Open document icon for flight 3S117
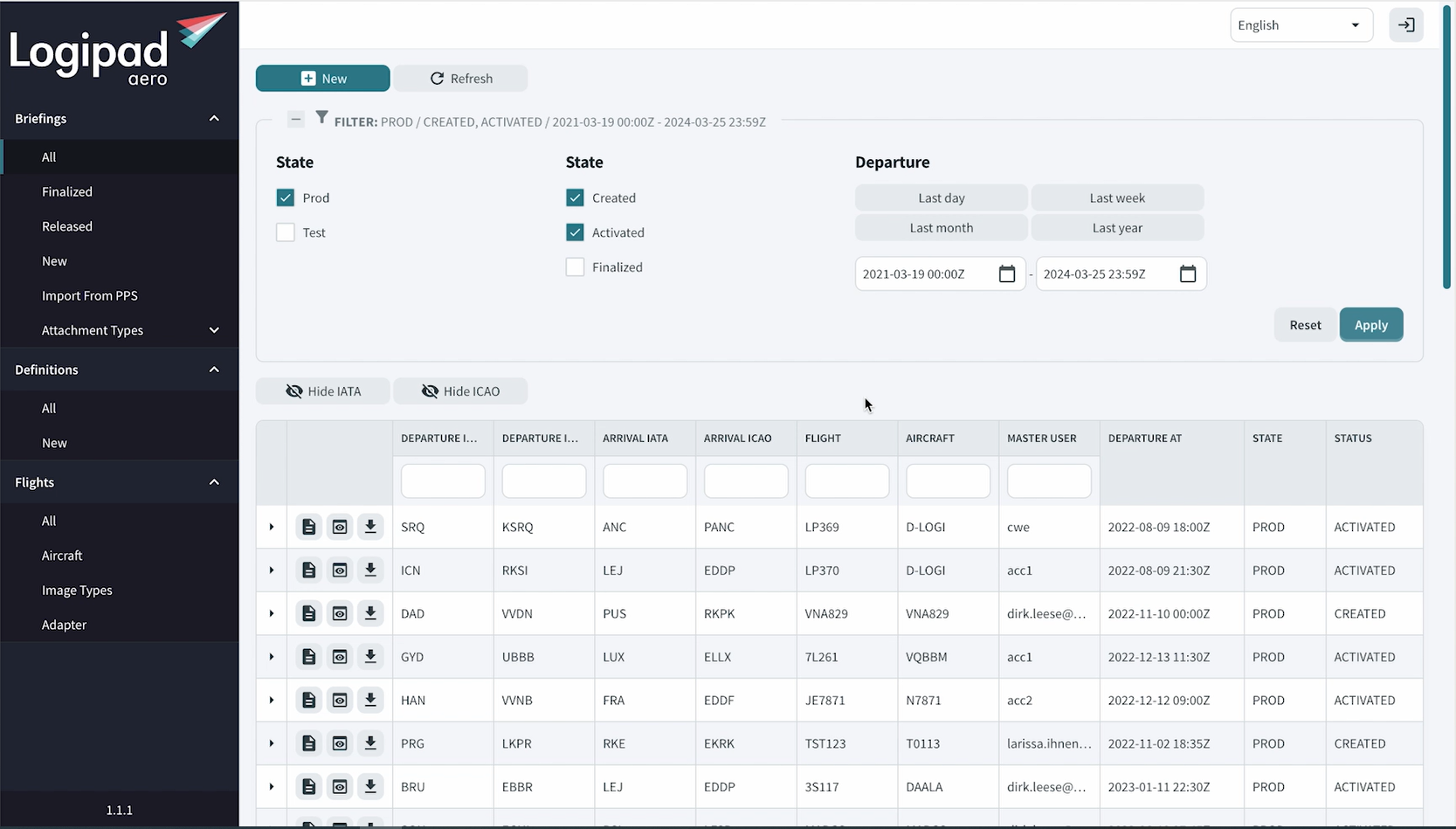Image resolution: width=1456 pixels, height=829 pixels. pos(308,787)
